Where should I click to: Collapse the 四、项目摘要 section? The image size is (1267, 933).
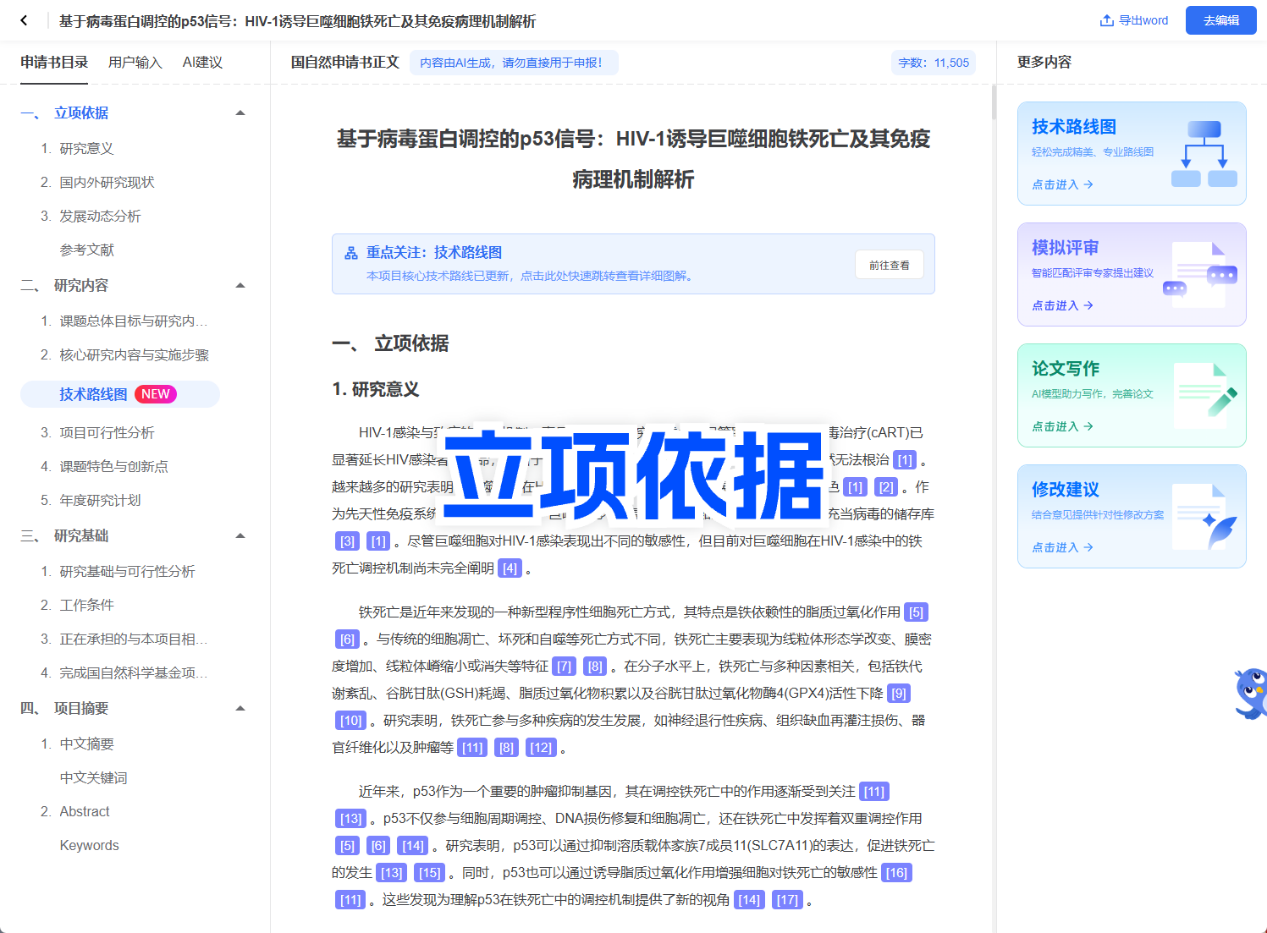[240, 708]
